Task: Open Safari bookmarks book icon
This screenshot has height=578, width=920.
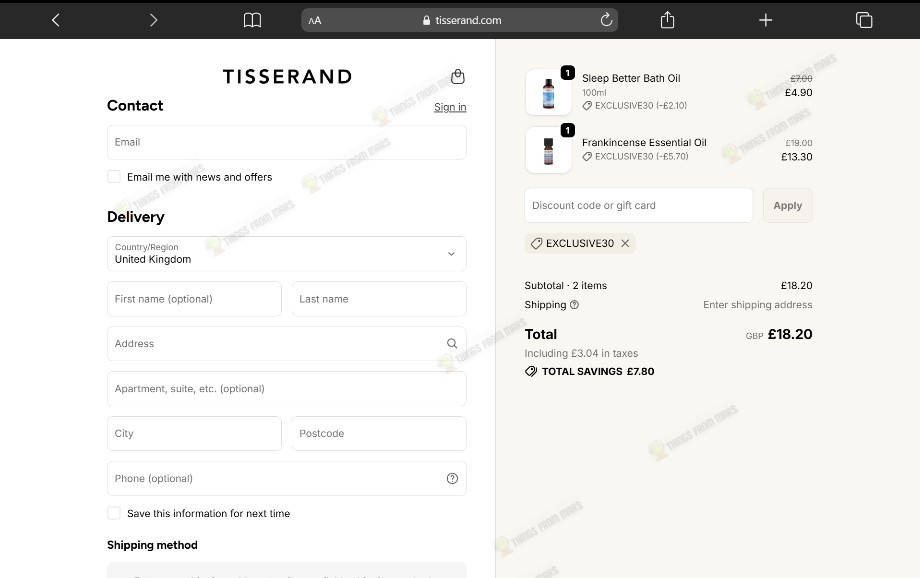Action: pyautogui.click(x=252, y=20)
